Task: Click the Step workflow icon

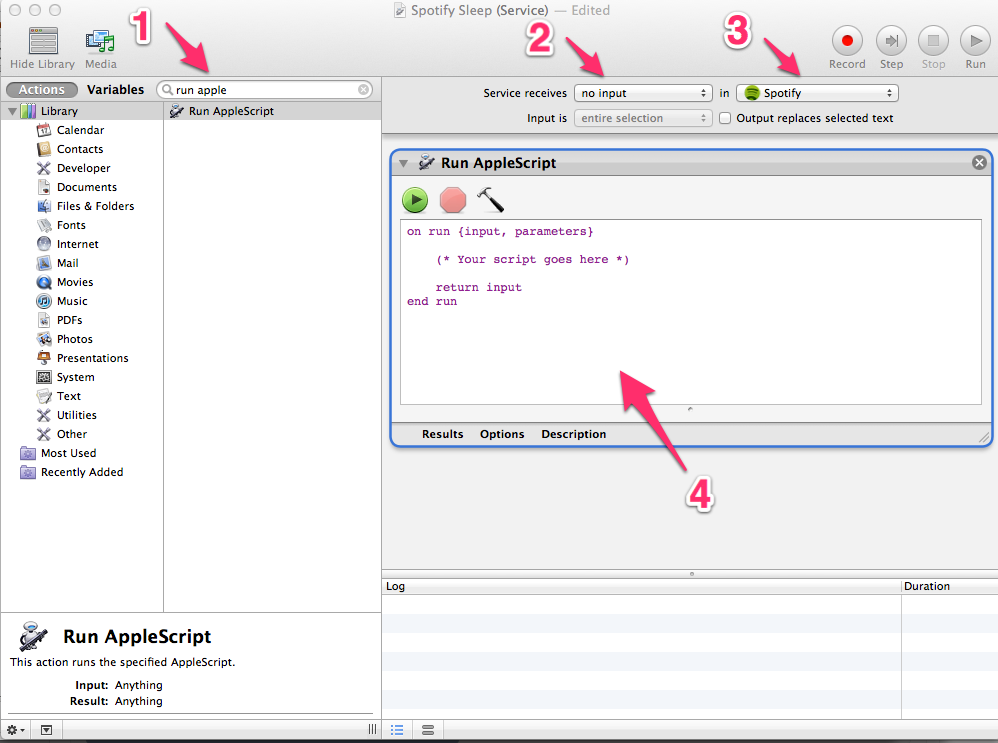Action: click(891, 41)
